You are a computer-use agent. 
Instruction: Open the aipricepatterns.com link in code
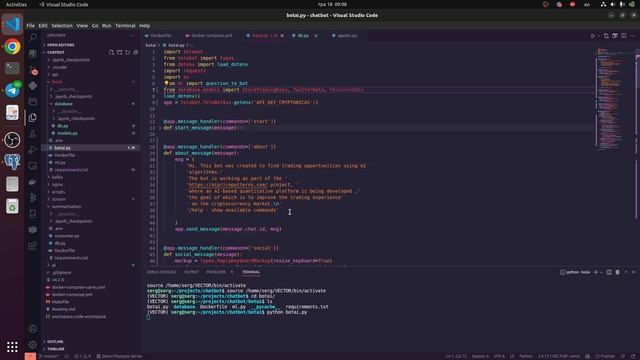coord(228,185)
